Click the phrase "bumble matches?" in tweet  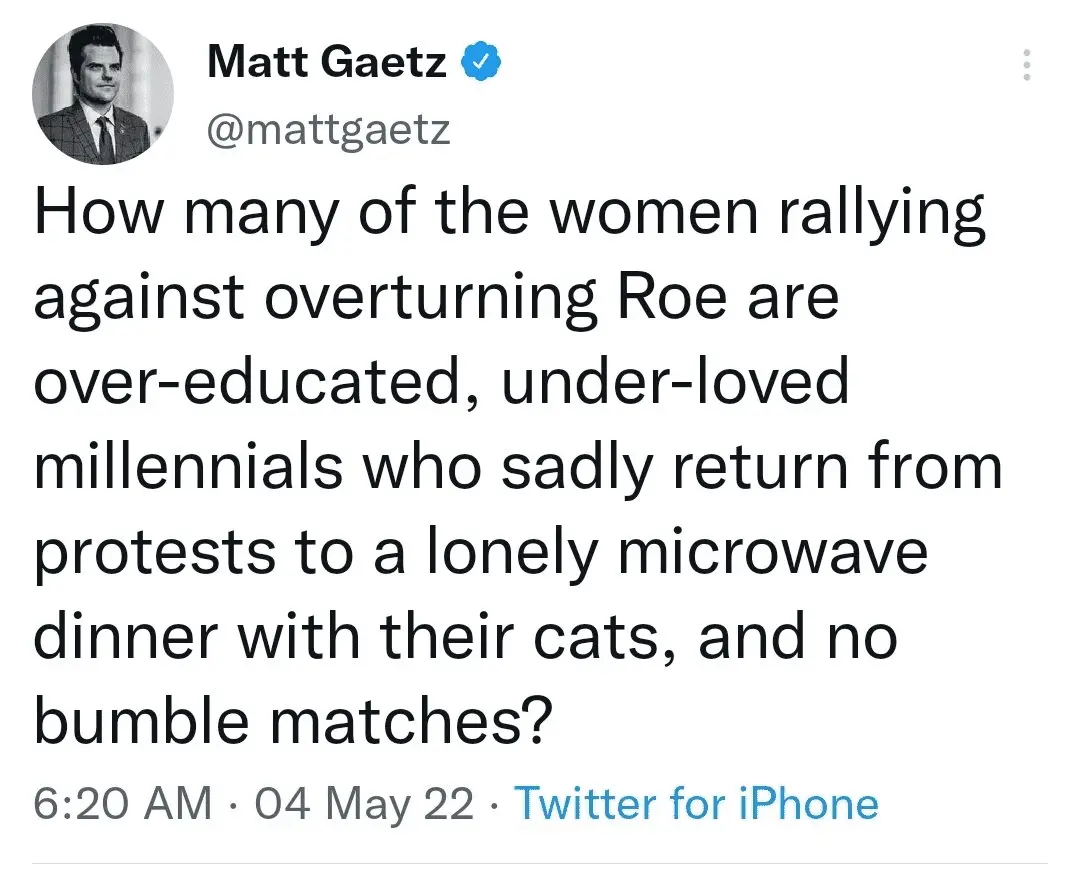click(x=293, y=720)
